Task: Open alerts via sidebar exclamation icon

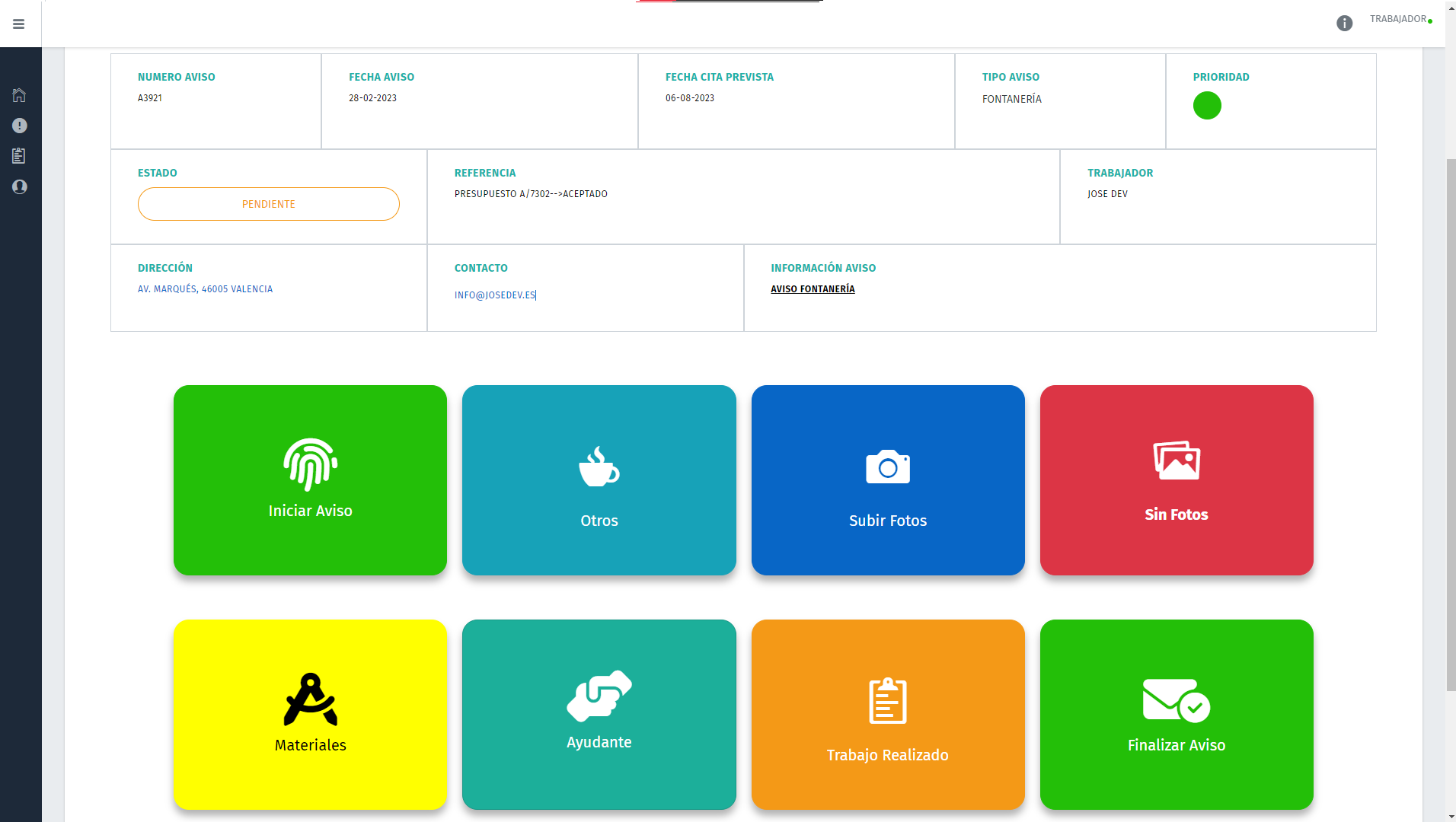Action: tap(19, 126)
